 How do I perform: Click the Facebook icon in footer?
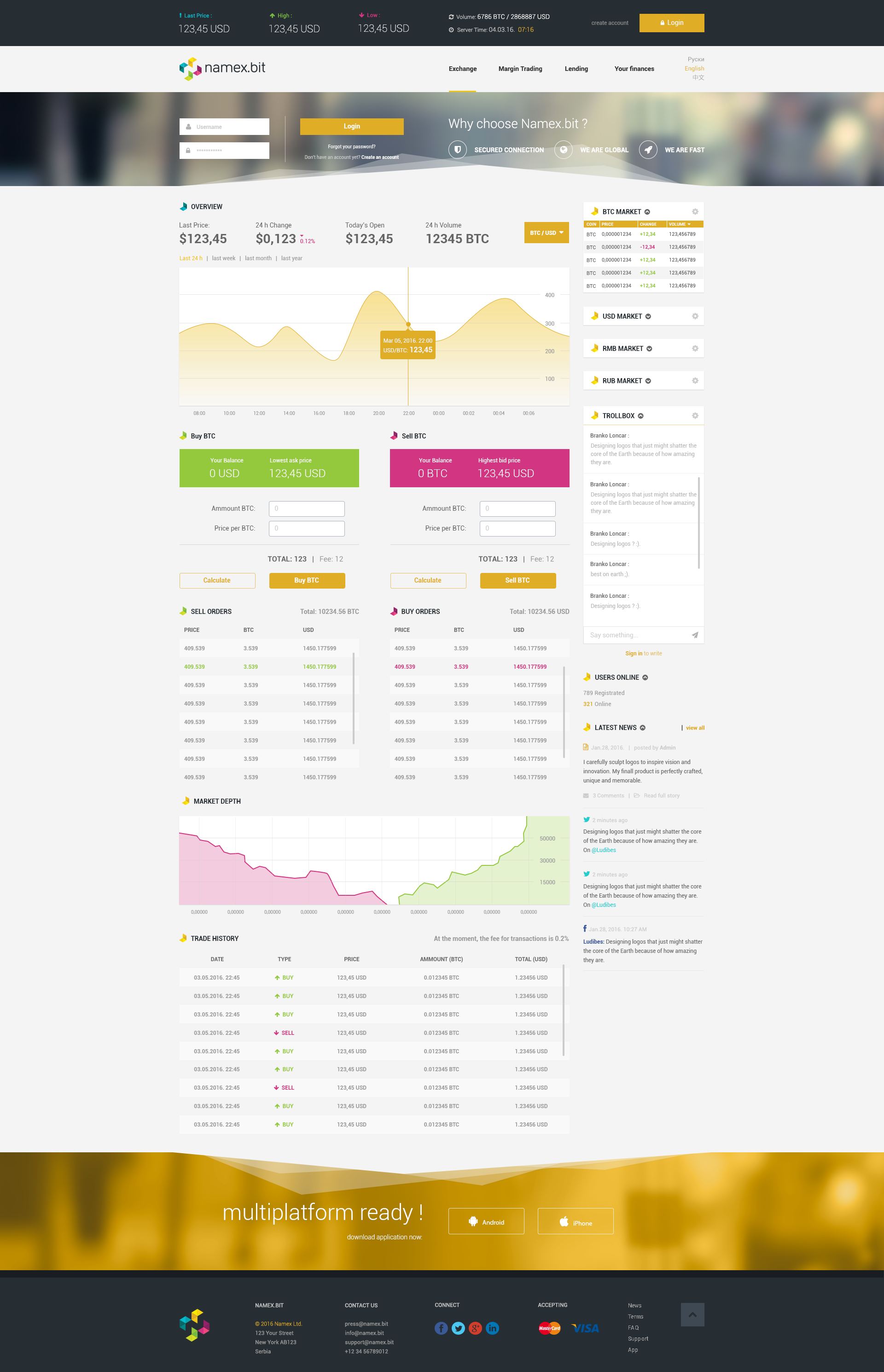pyautogui.click(x=441, y=1328)
